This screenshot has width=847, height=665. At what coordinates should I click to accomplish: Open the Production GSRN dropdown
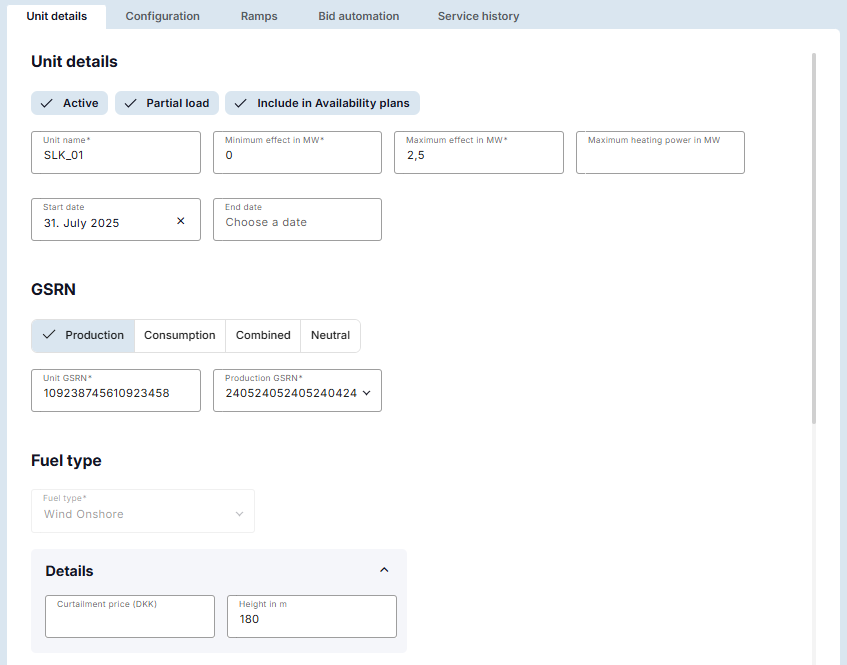[366, 393]
